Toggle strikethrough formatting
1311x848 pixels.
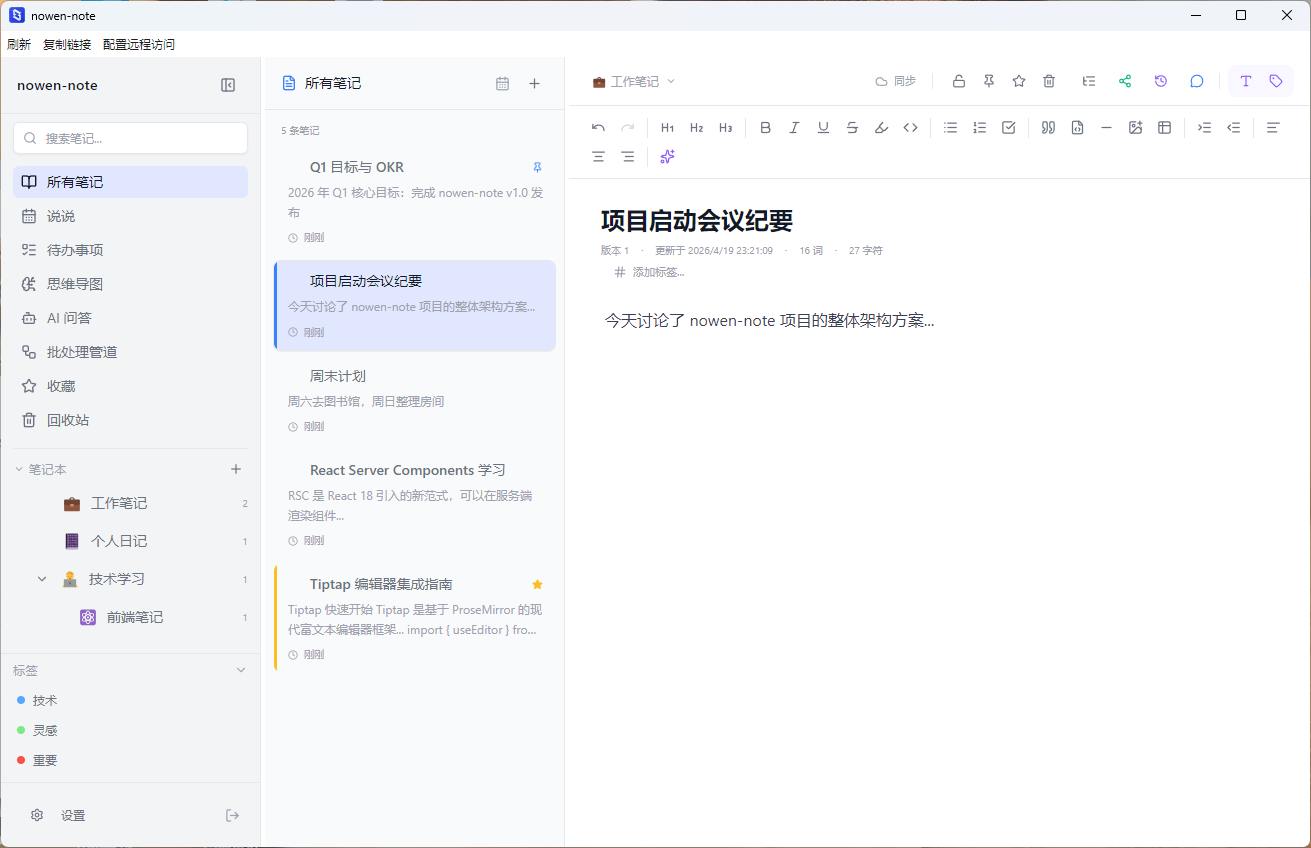click(852, 128)
